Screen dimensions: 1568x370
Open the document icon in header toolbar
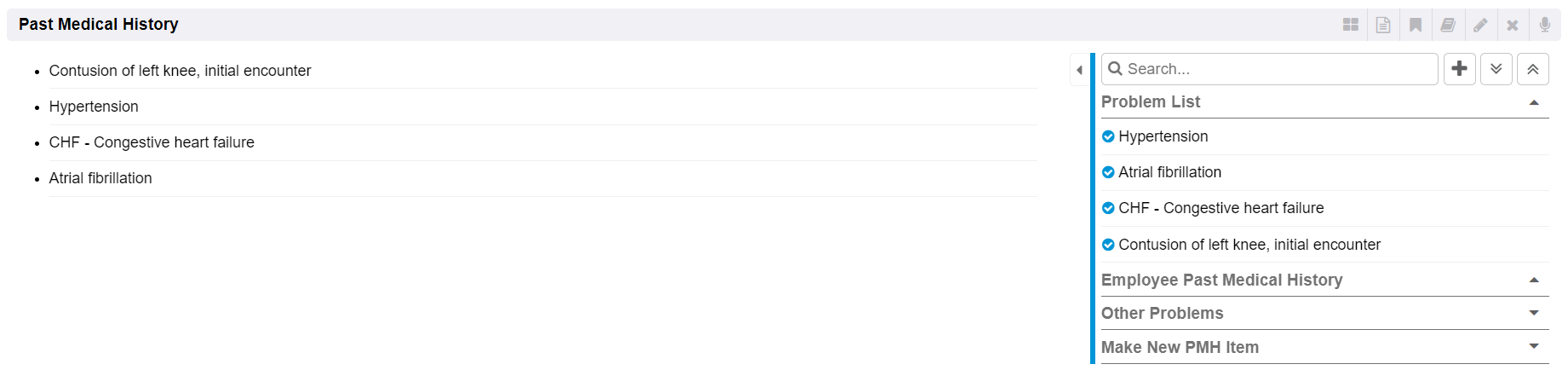[x=1383, y=25]
